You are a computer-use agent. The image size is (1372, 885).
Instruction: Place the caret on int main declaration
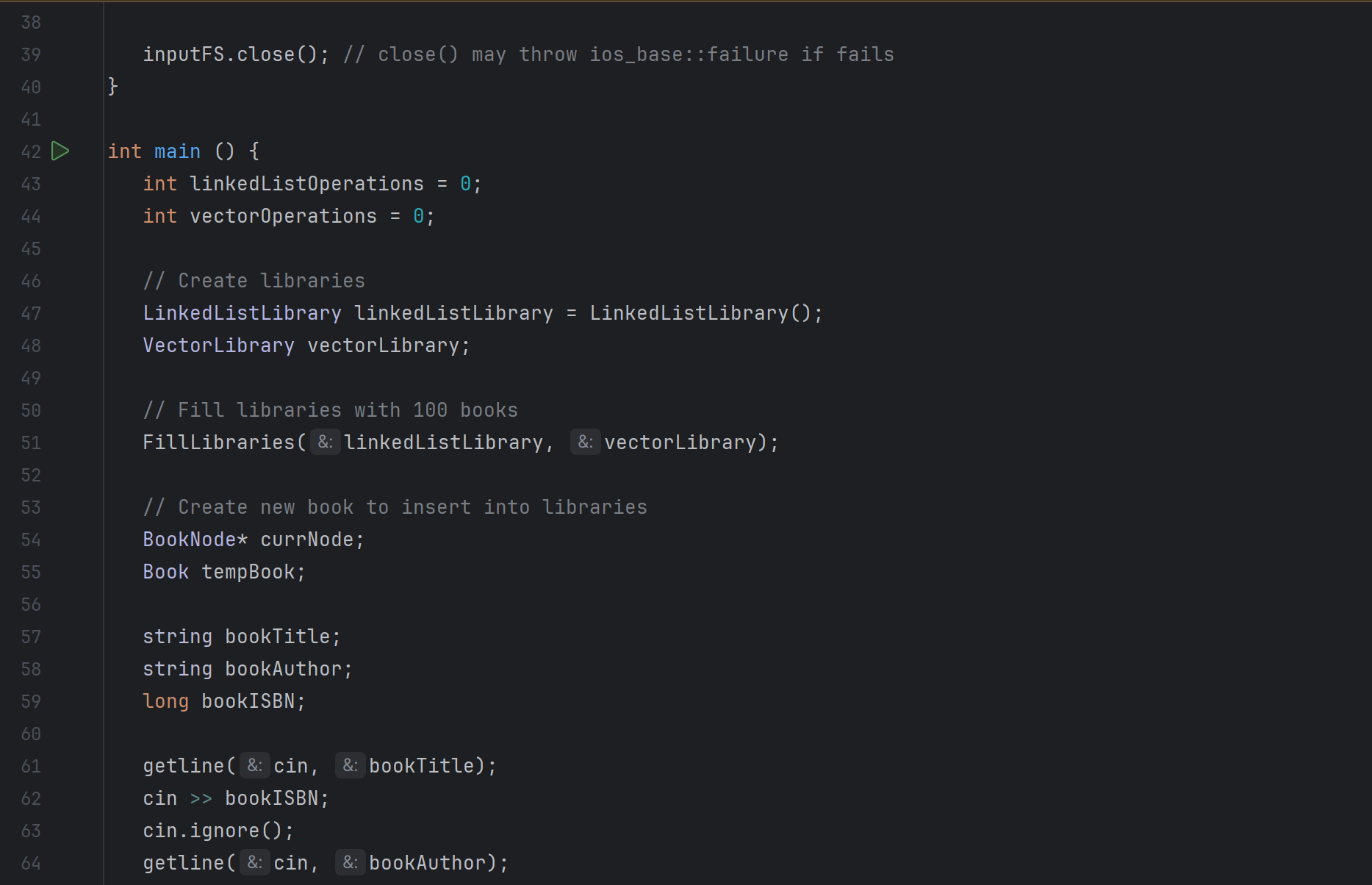point(177,151)
